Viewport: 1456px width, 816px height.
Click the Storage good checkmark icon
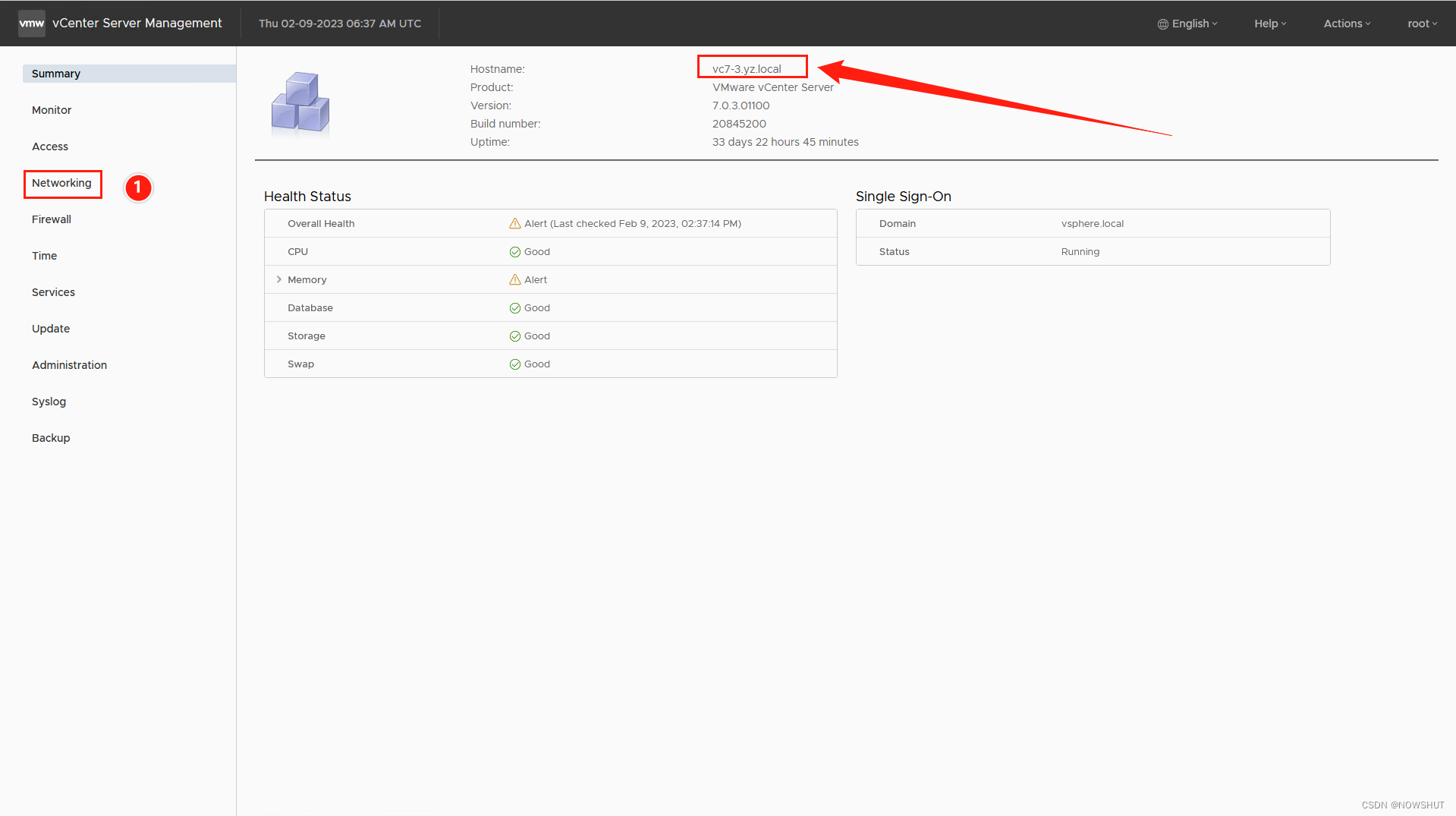515,336
